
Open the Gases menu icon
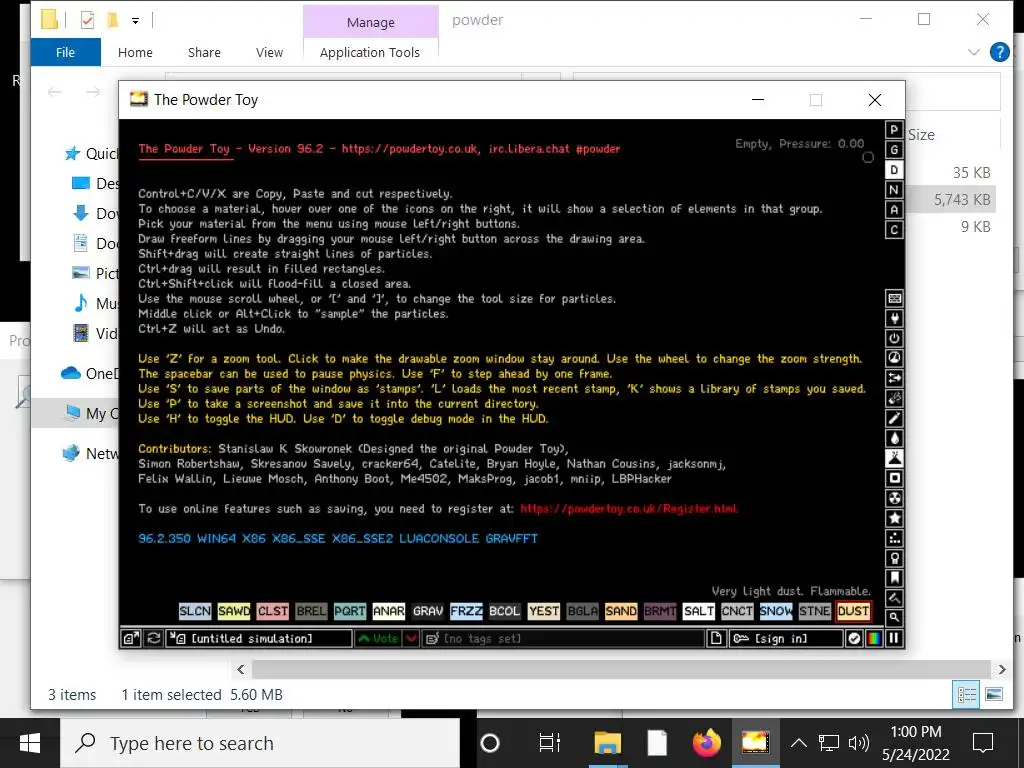(894, 418)
